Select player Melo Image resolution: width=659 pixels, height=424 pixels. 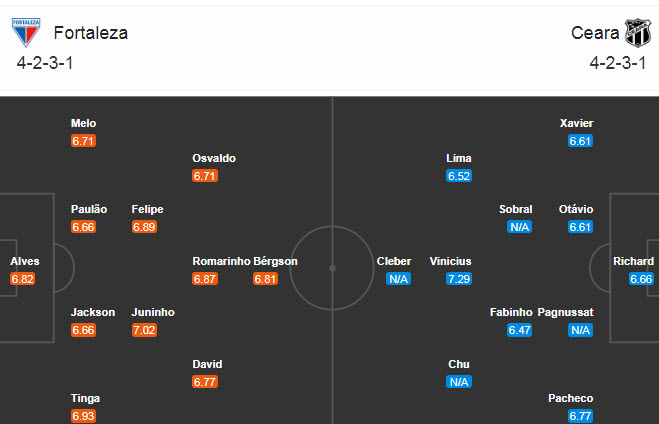tap(84, 123)
